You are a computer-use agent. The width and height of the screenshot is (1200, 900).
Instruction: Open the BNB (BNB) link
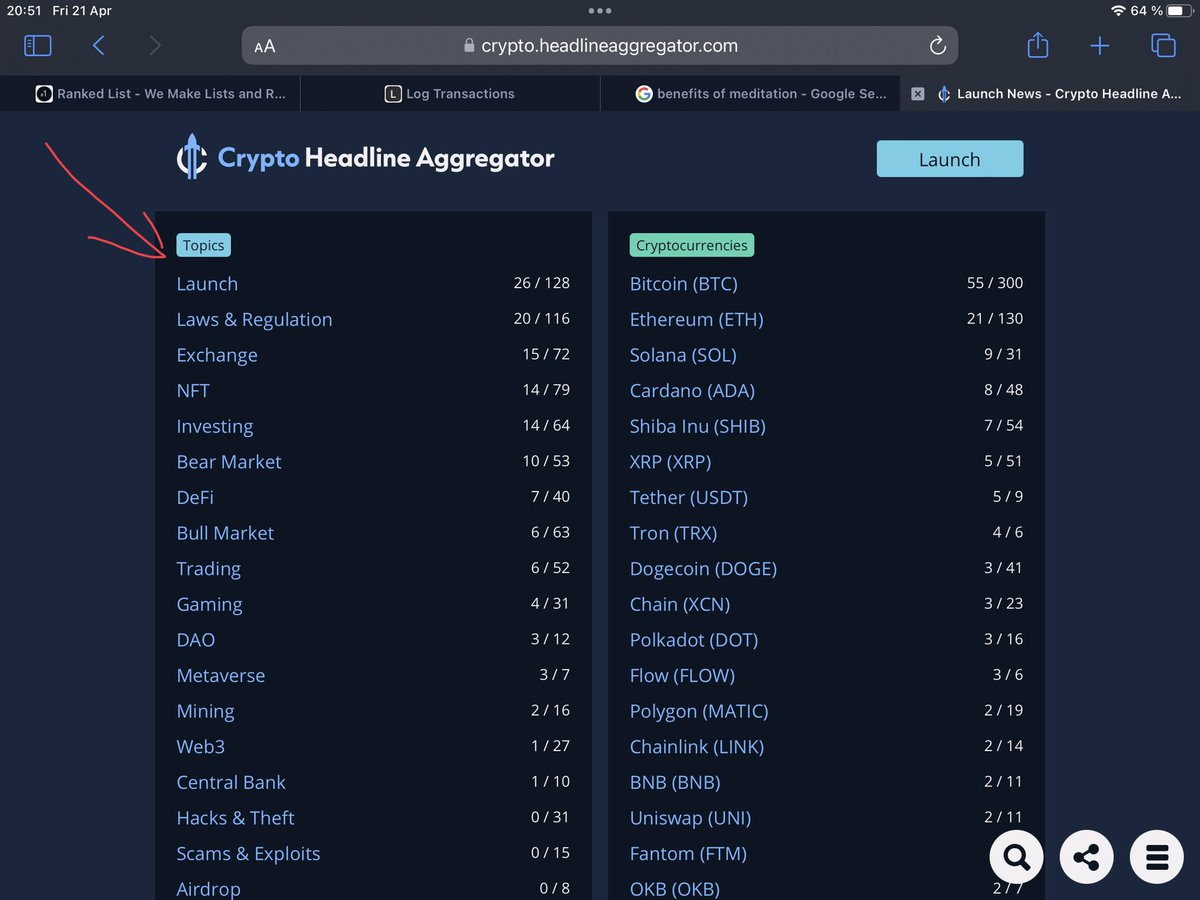point(675,783)
